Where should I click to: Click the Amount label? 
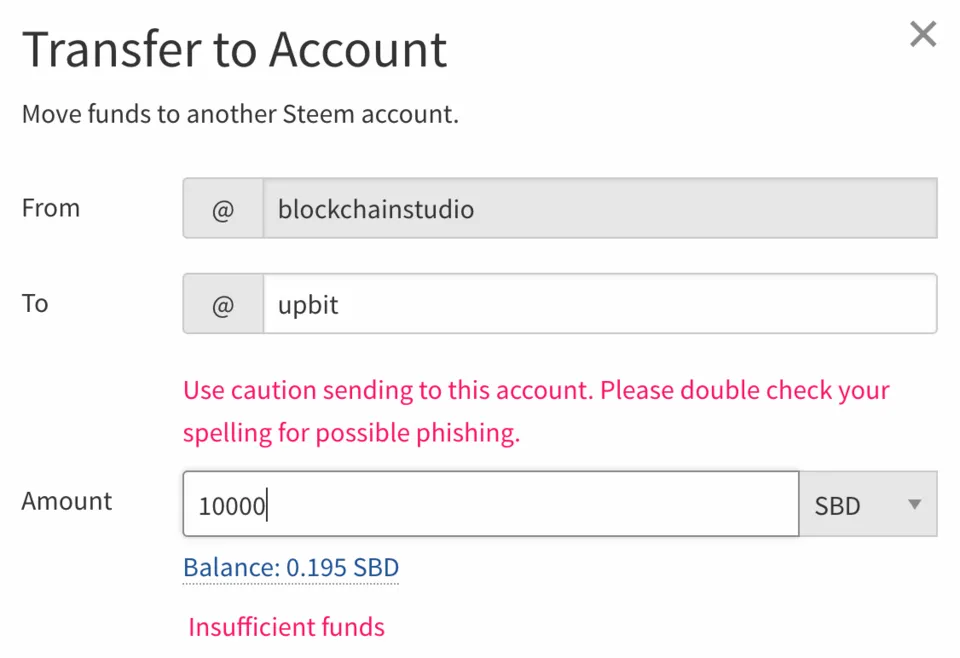(67, 501)
